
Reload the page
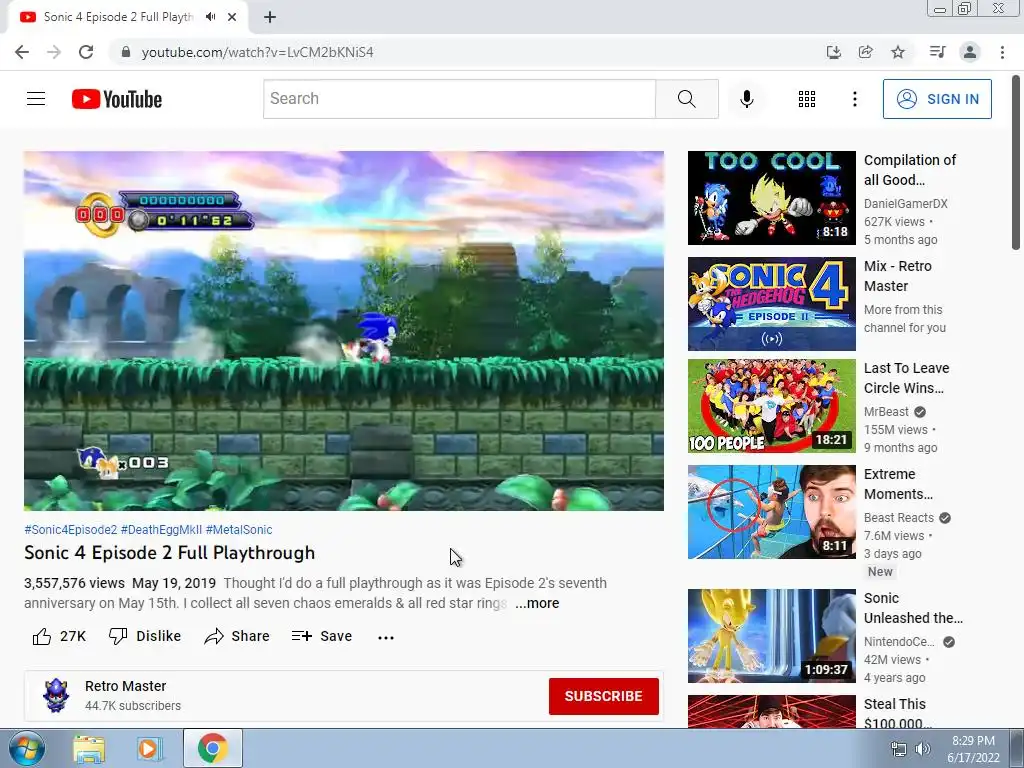(86, 52)
